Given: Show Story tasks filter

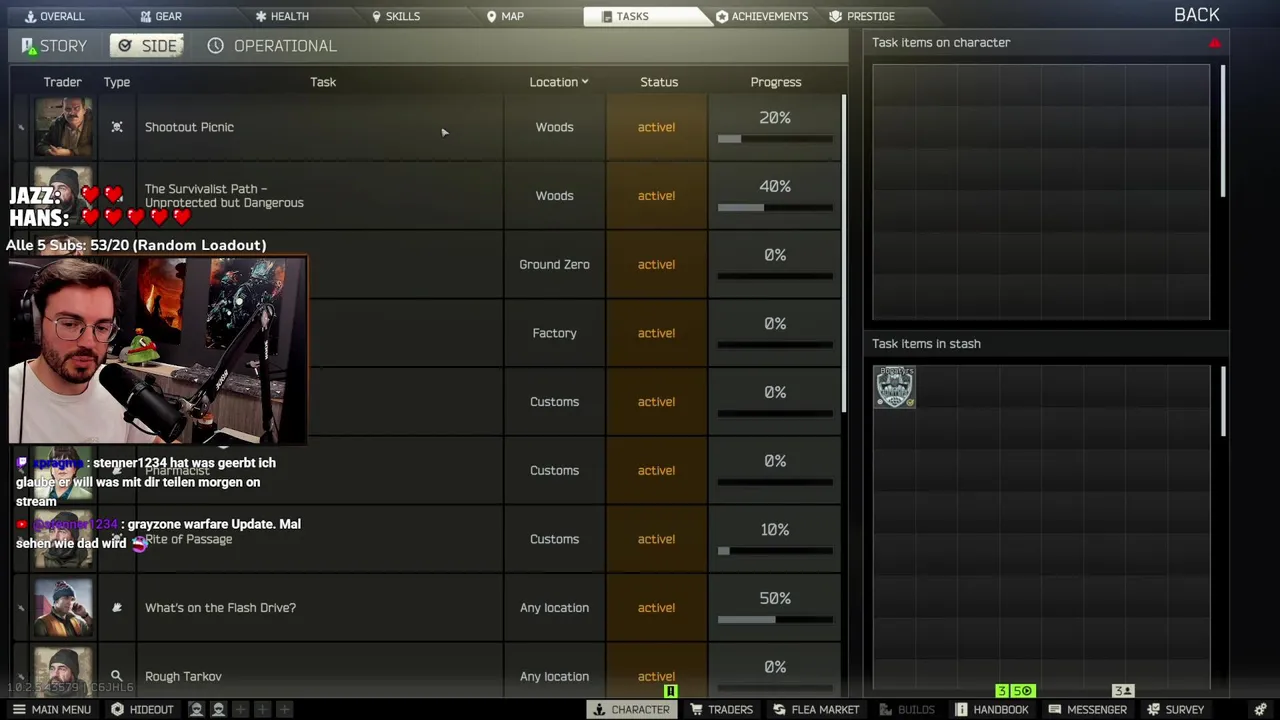Looking at the screenshot, I should pyautogui.click(x=54, y=46).
